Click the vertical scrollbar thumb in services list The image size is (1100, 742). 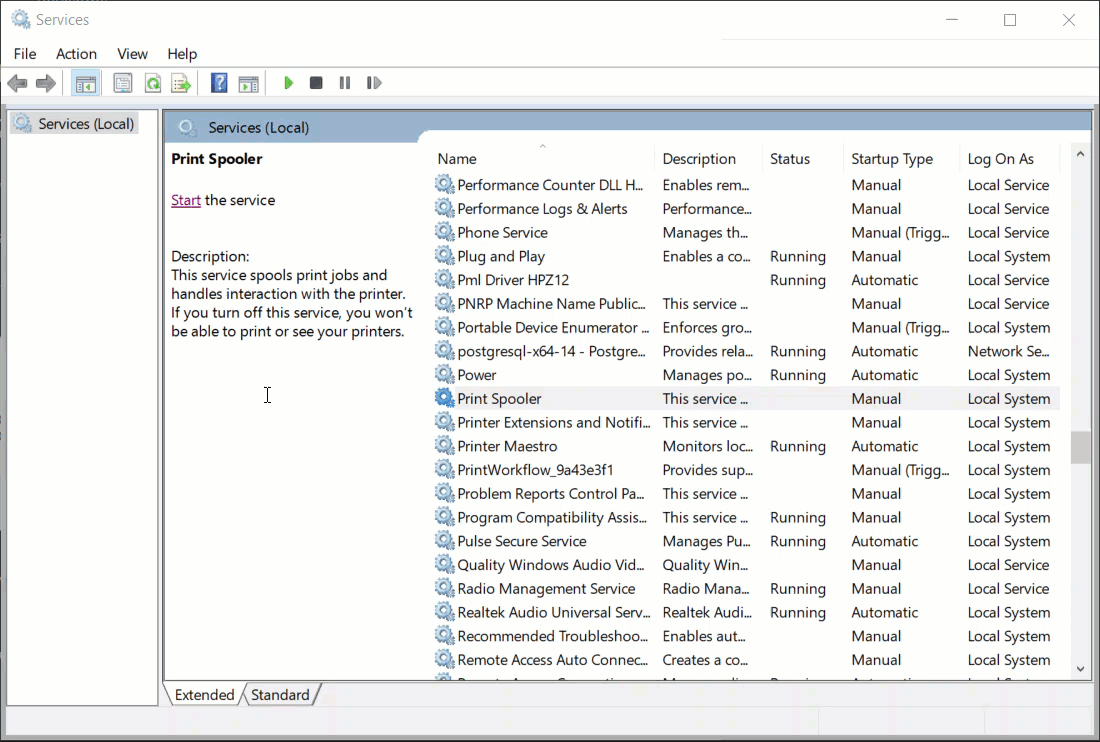pyautogui.click(x=1080, y=447)
